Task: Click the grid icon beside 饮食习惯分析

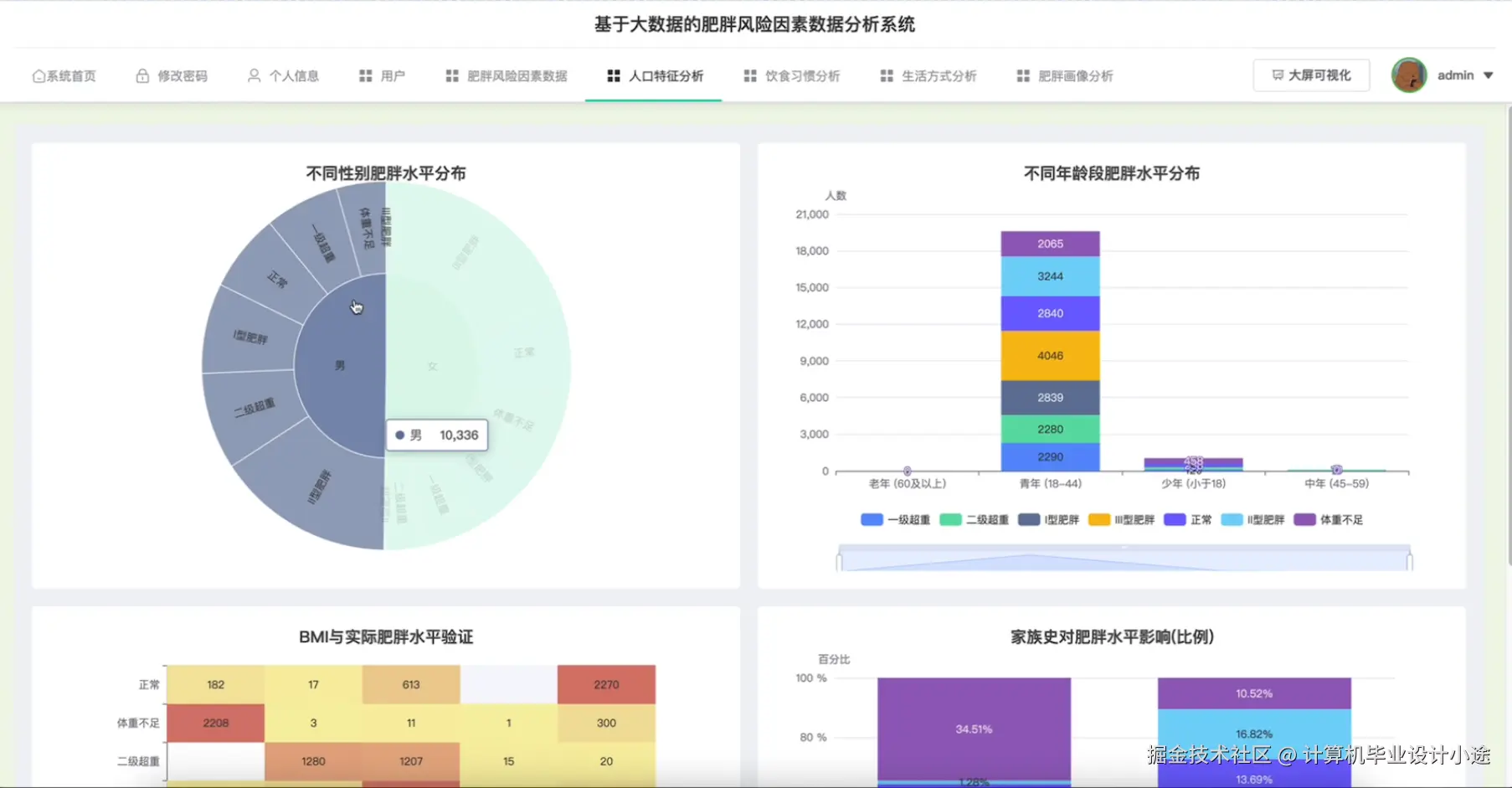Action: point(750,76)
